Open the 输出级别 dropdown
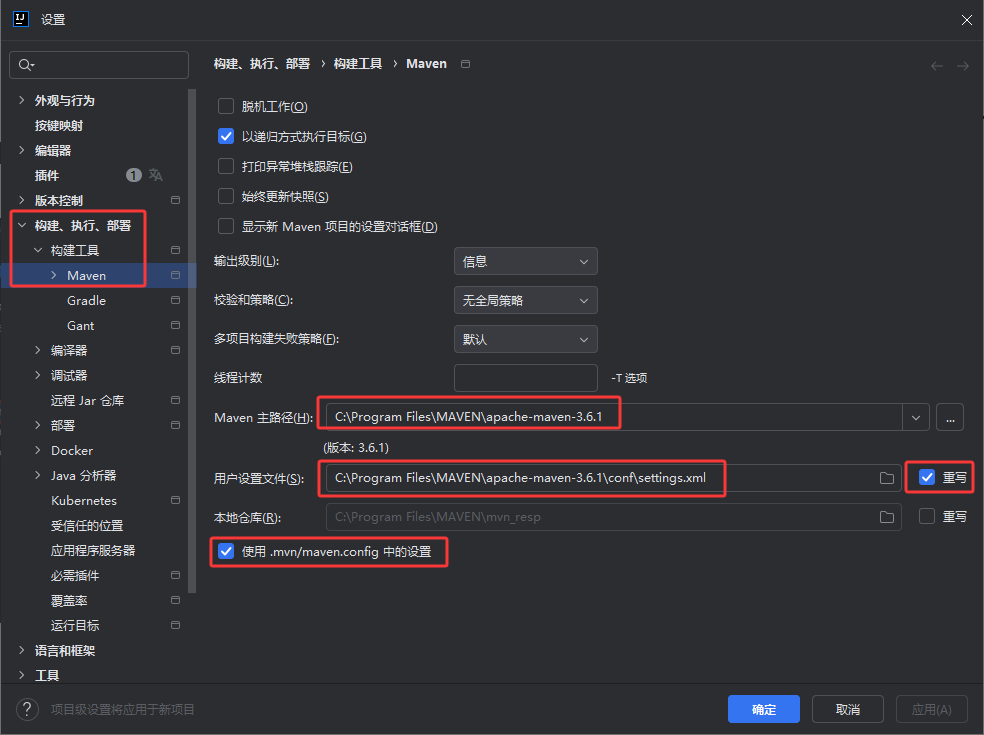984x735 pixels. tap(525, 261)
